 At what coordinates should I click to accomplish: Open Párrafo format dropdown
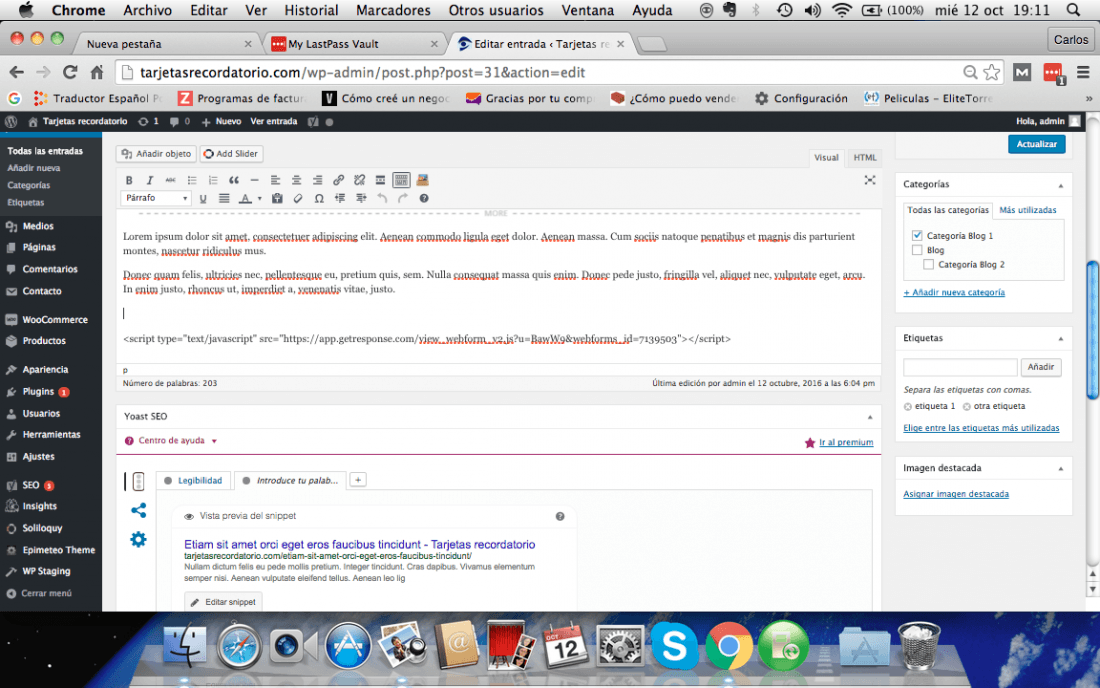156,198
